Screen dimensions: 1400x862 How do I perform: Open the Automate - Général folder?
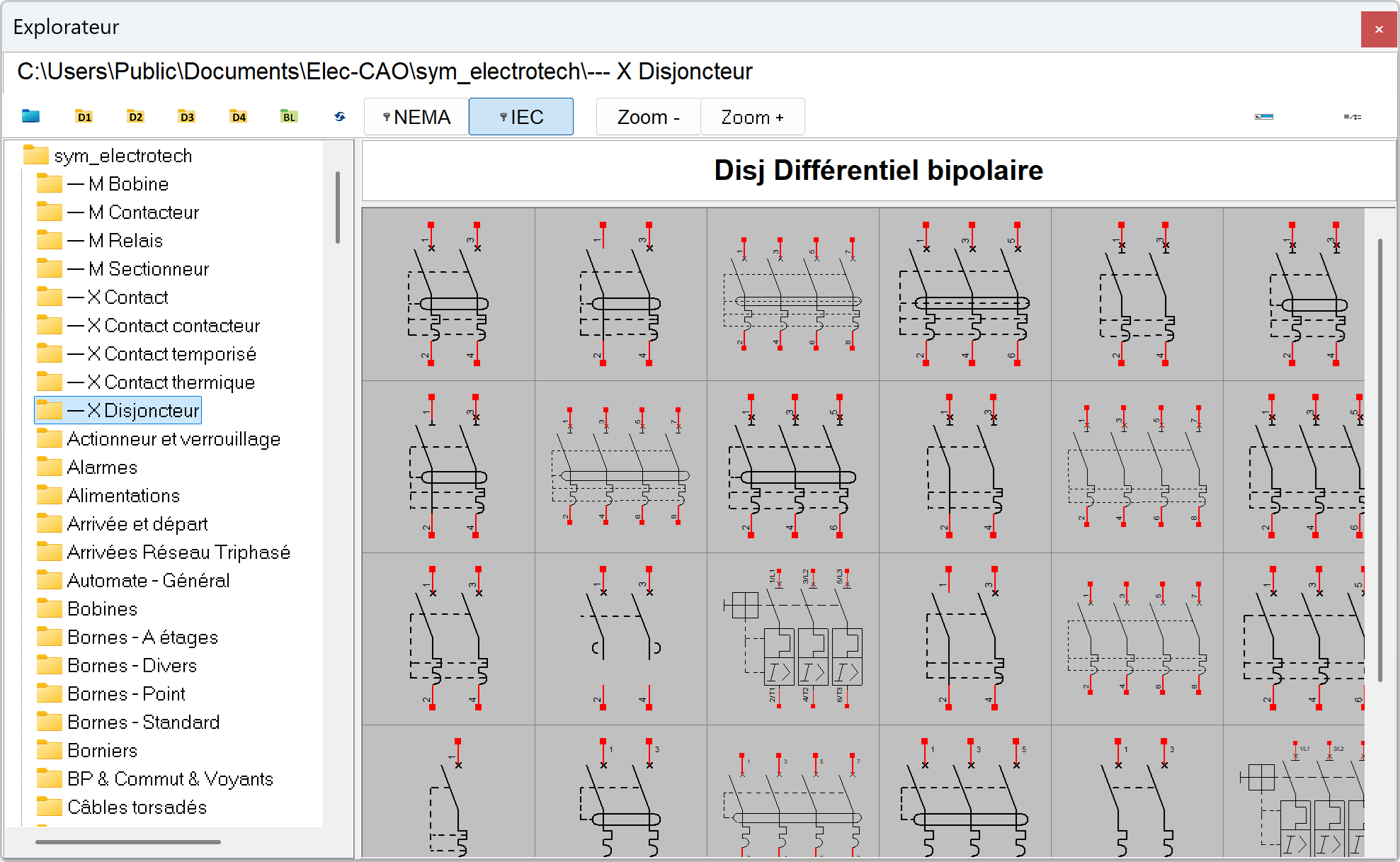point(148,581)
